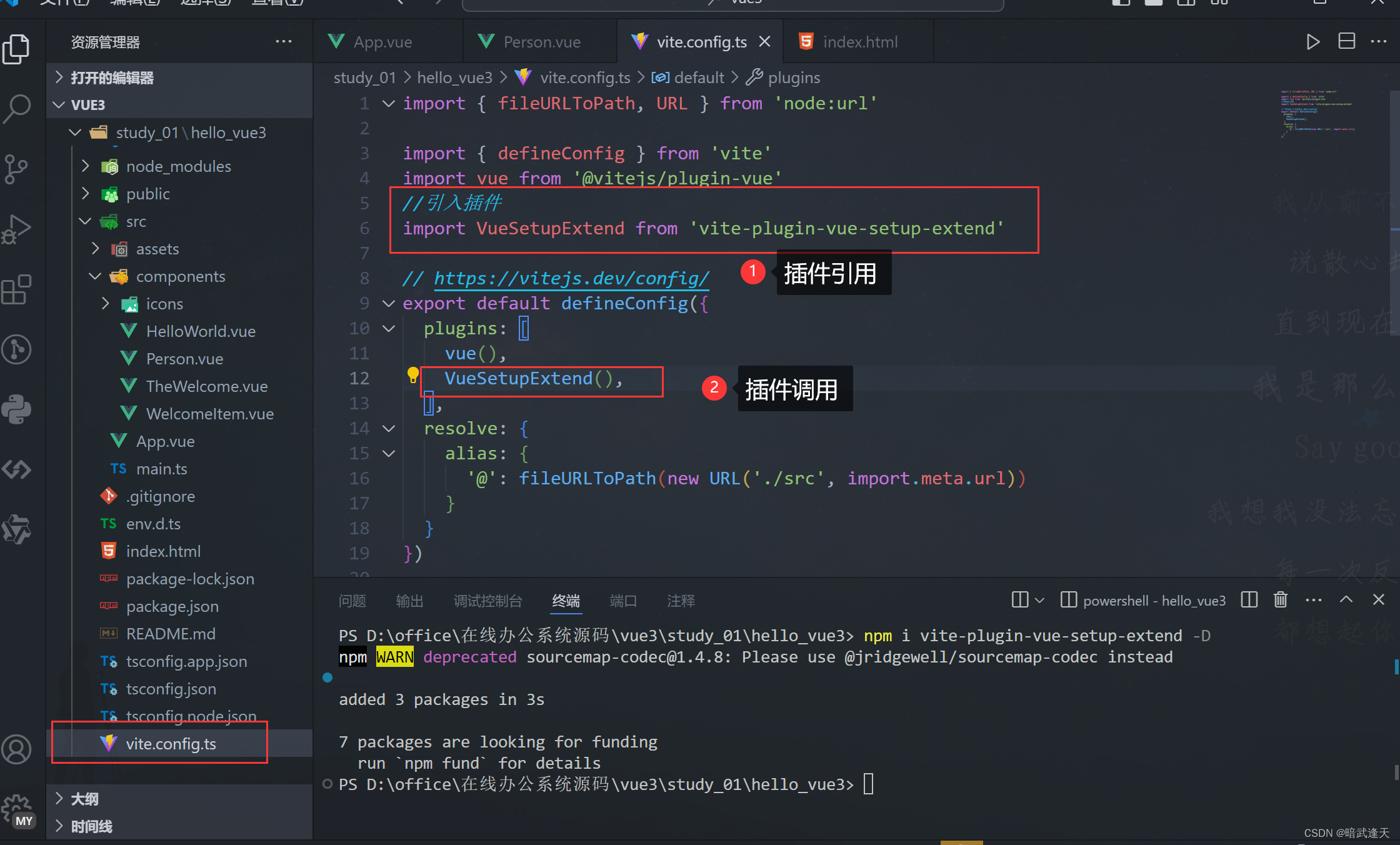Open the terminal panel More Actions ellipsis
1400x845 pixels.
point(1314,600)
